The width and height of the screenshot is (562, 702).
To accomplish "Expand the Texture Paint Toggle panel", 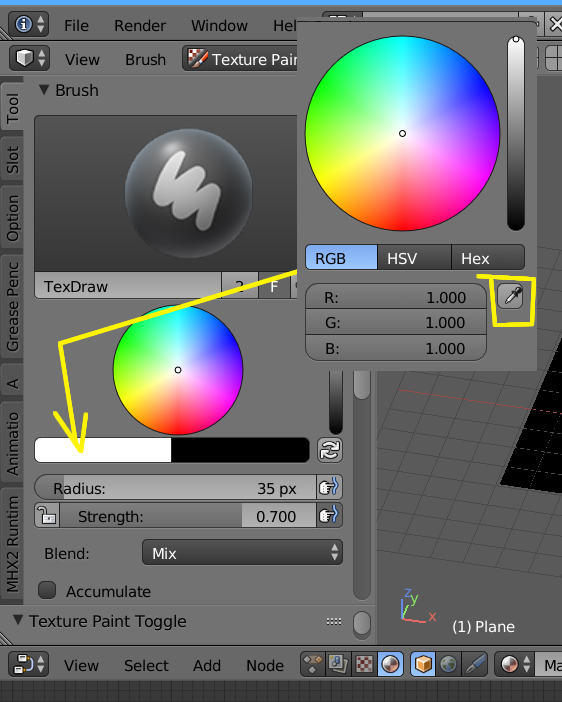I will pyautogui.click(x=18, y=620).
